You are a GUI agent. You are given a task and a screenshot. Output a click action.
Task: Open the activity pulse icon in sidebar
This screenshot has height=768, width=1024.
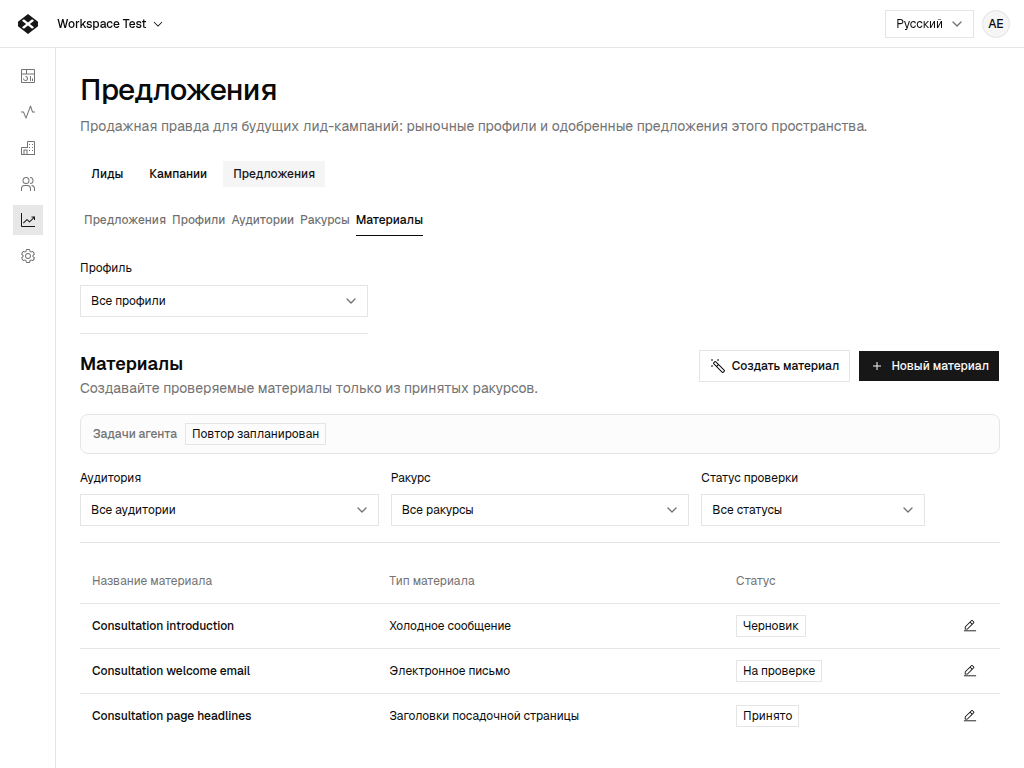[28, 112]
